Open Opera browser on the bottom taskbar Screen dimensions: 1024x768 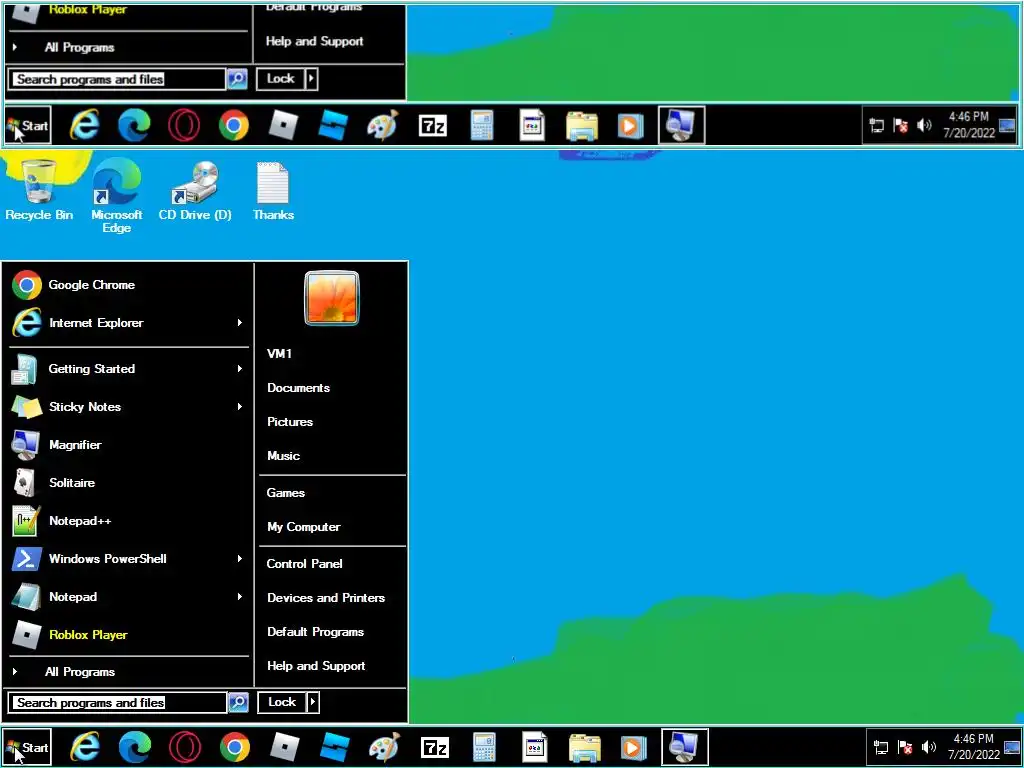(185, 747)
